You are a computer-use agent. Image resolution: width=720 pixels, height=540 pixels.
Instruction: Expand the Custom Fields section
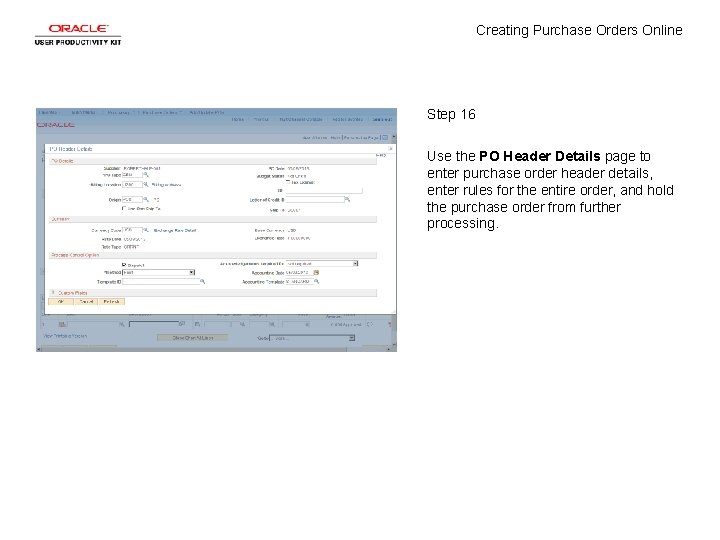(53, 292)
